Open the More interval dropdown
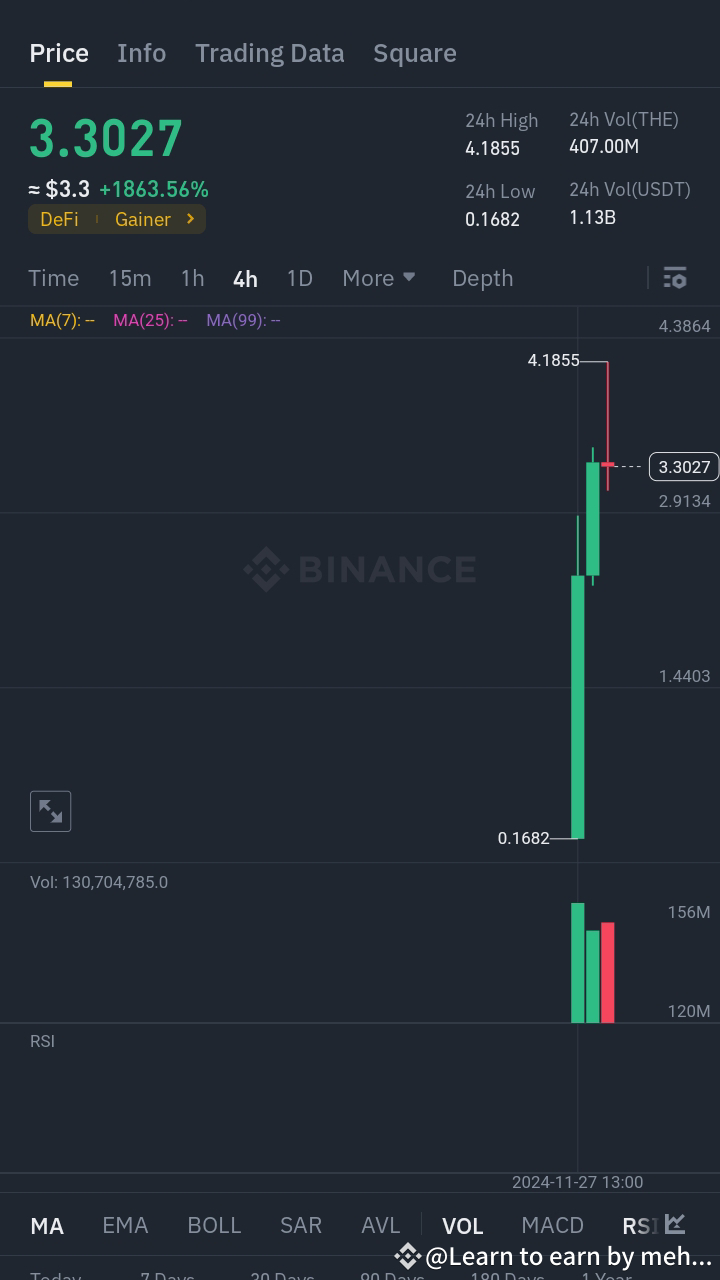 tap(378, 278)
